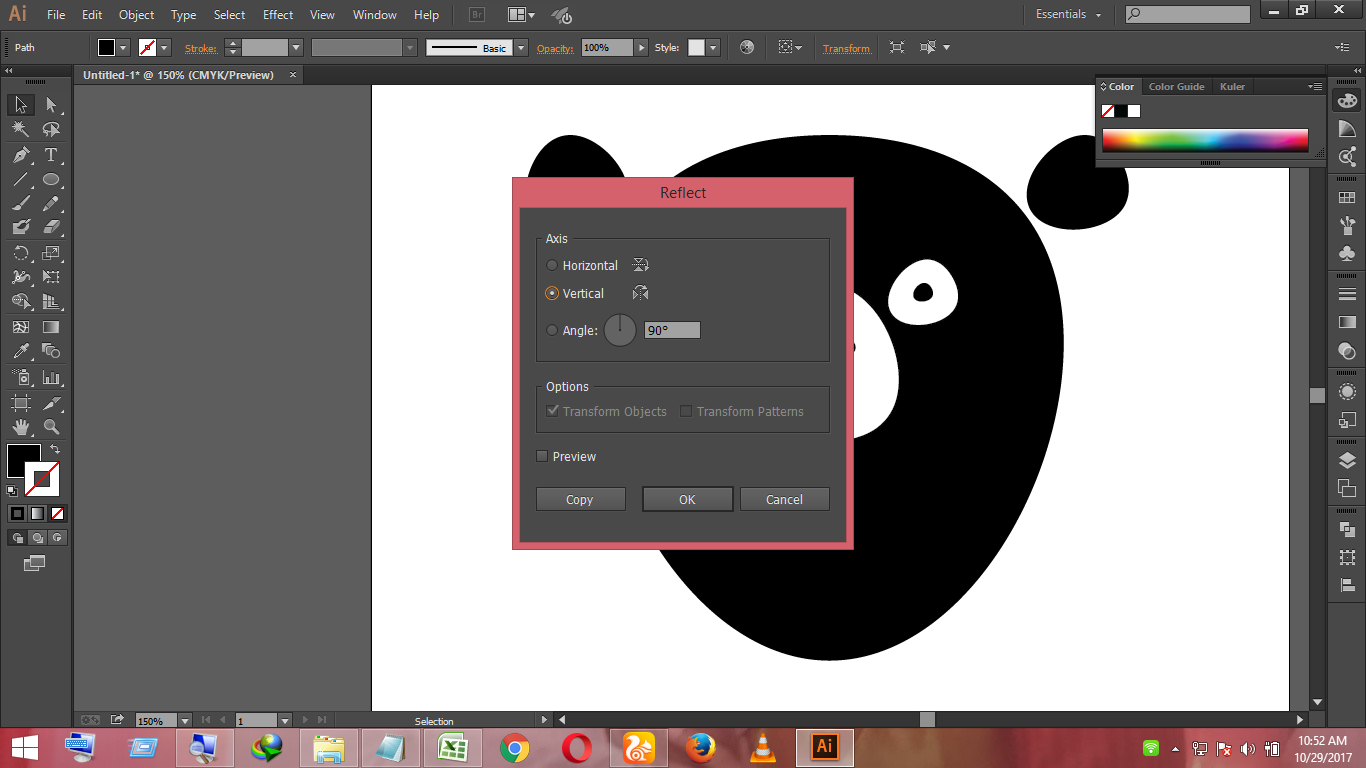Click the Transform link in control bar
1366x768 pixels.
pyautogui.click(x=846, y=48)
